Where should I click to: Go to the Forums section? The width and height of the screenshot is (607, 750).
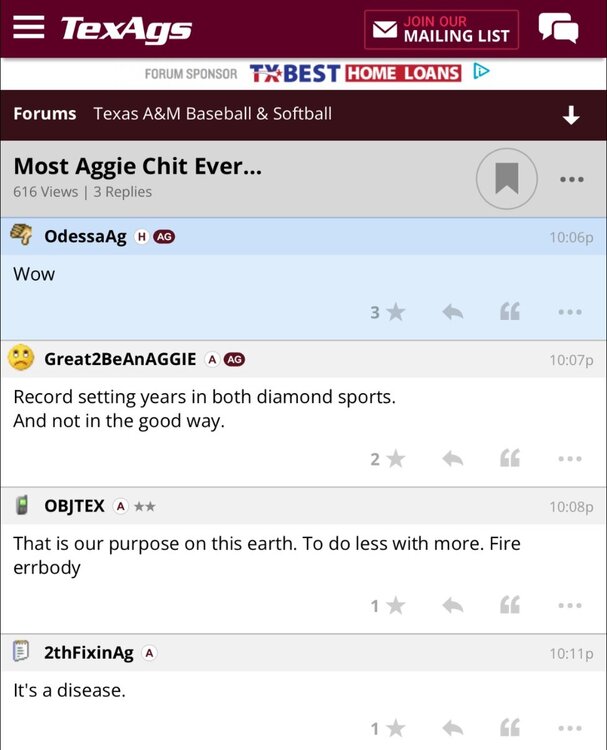click(44, 114)
